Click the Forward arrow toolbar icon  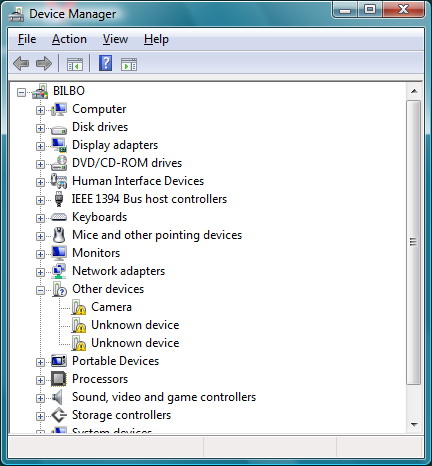tap(44, 63)
